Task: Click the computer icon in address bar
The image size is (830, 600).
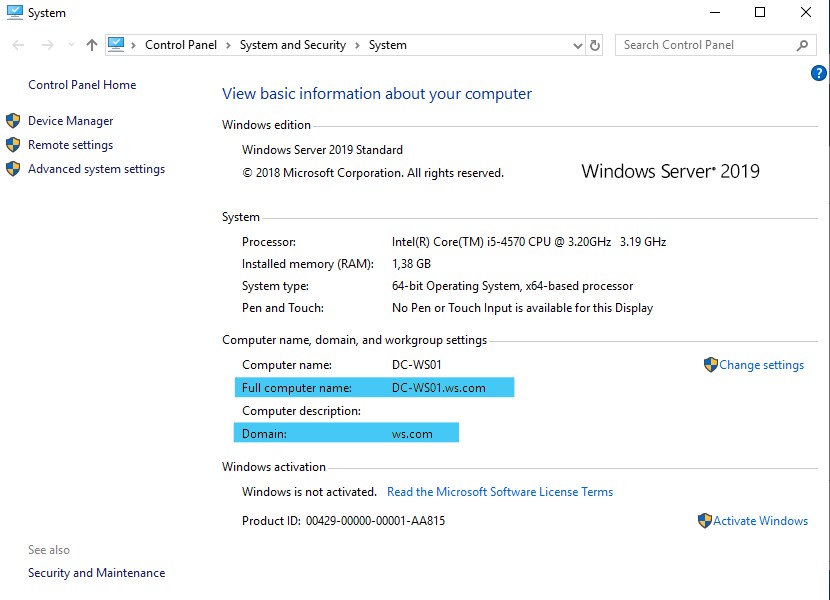Action: [116, 44]
